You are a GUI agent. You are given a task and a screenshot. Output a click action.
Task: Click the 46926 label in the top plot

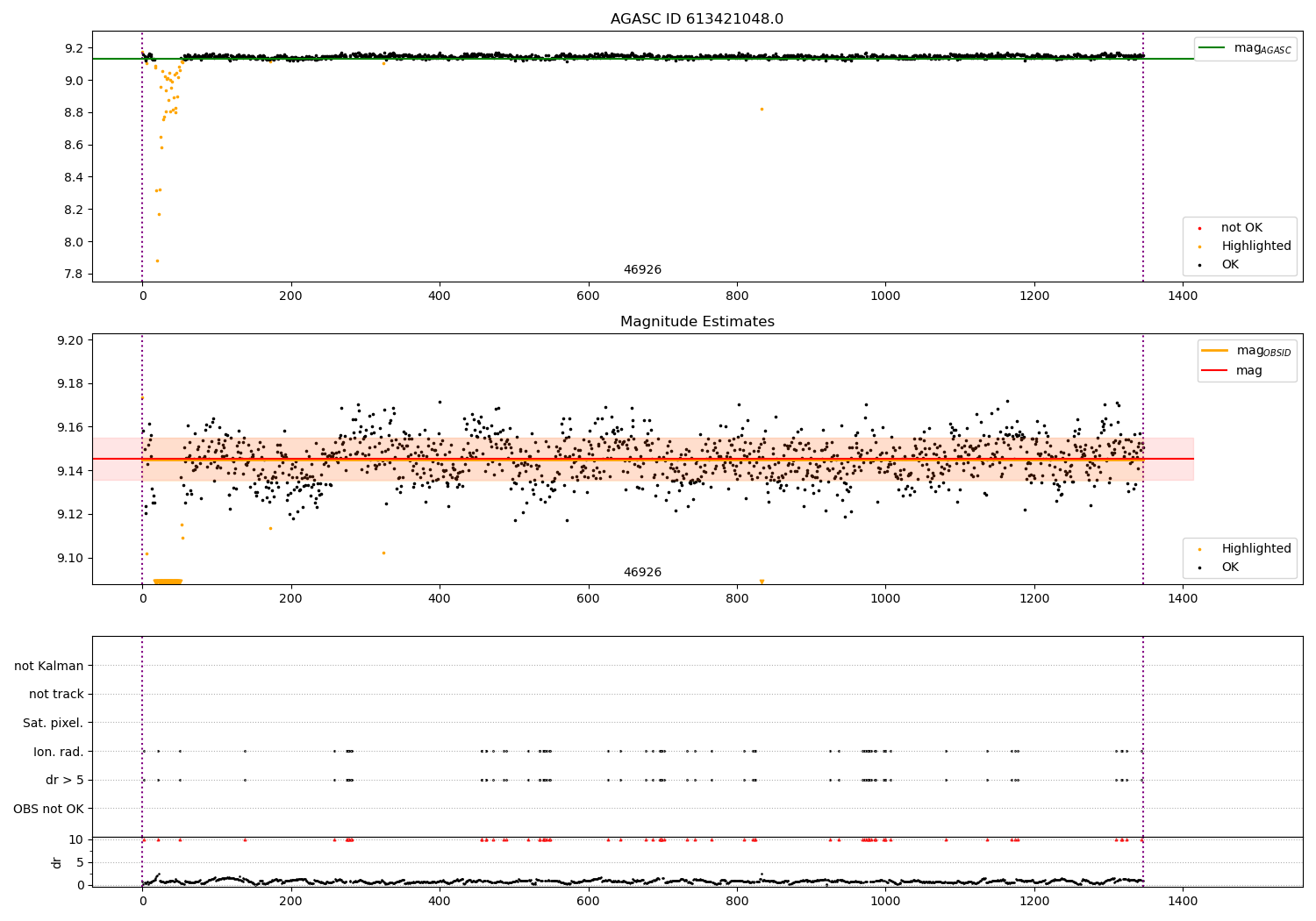point(642,270)
